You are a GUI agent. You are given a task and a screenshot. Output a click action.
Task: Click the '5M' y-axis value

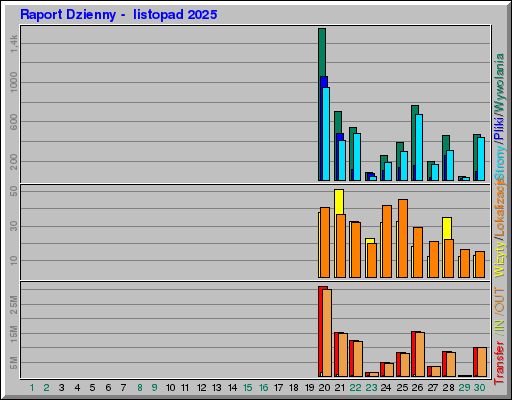[x=14, y=363]
